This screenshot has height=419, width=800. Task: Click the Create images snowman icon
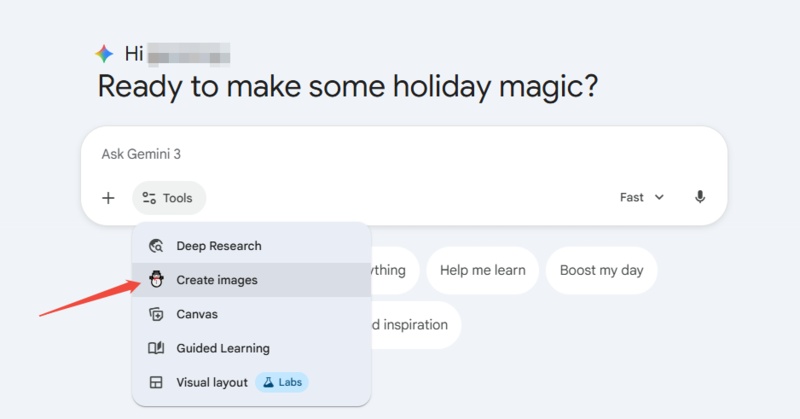coord(155,280)
